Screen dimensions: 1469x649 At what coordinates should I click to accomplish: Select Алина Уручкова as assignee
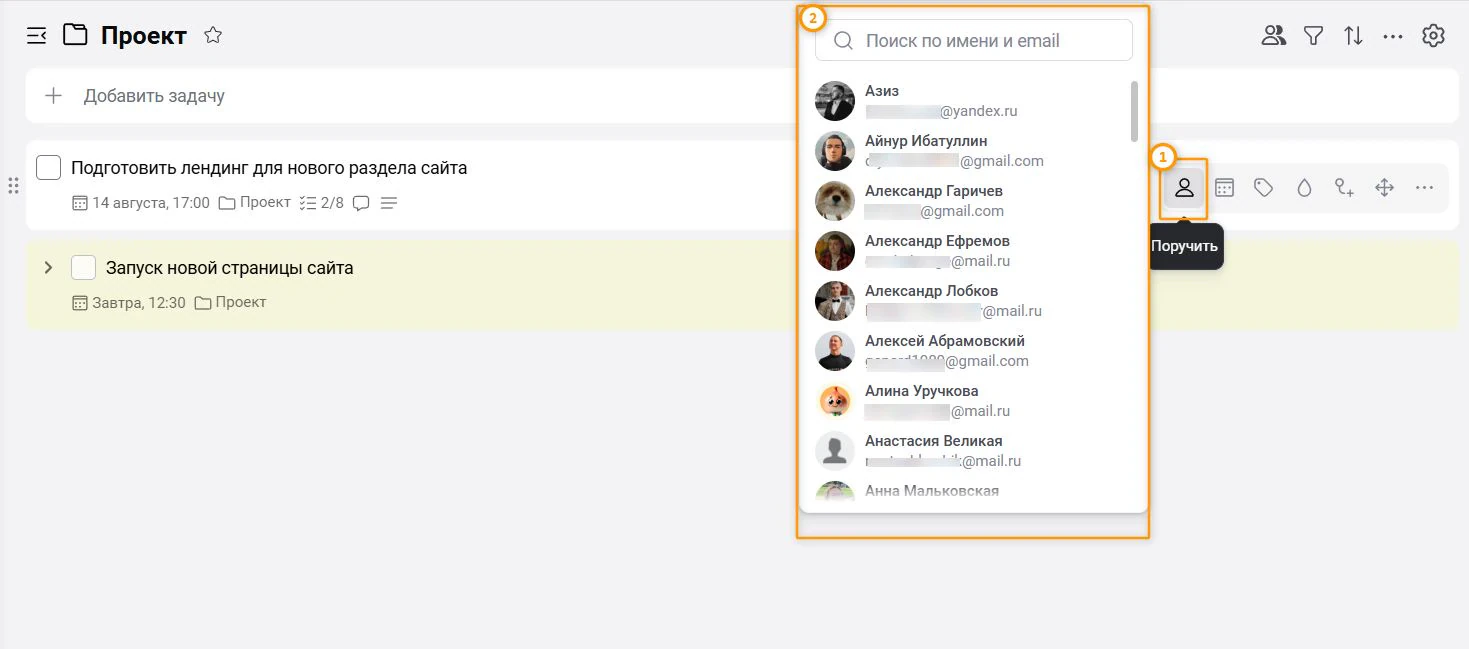[x=972, y=401]
